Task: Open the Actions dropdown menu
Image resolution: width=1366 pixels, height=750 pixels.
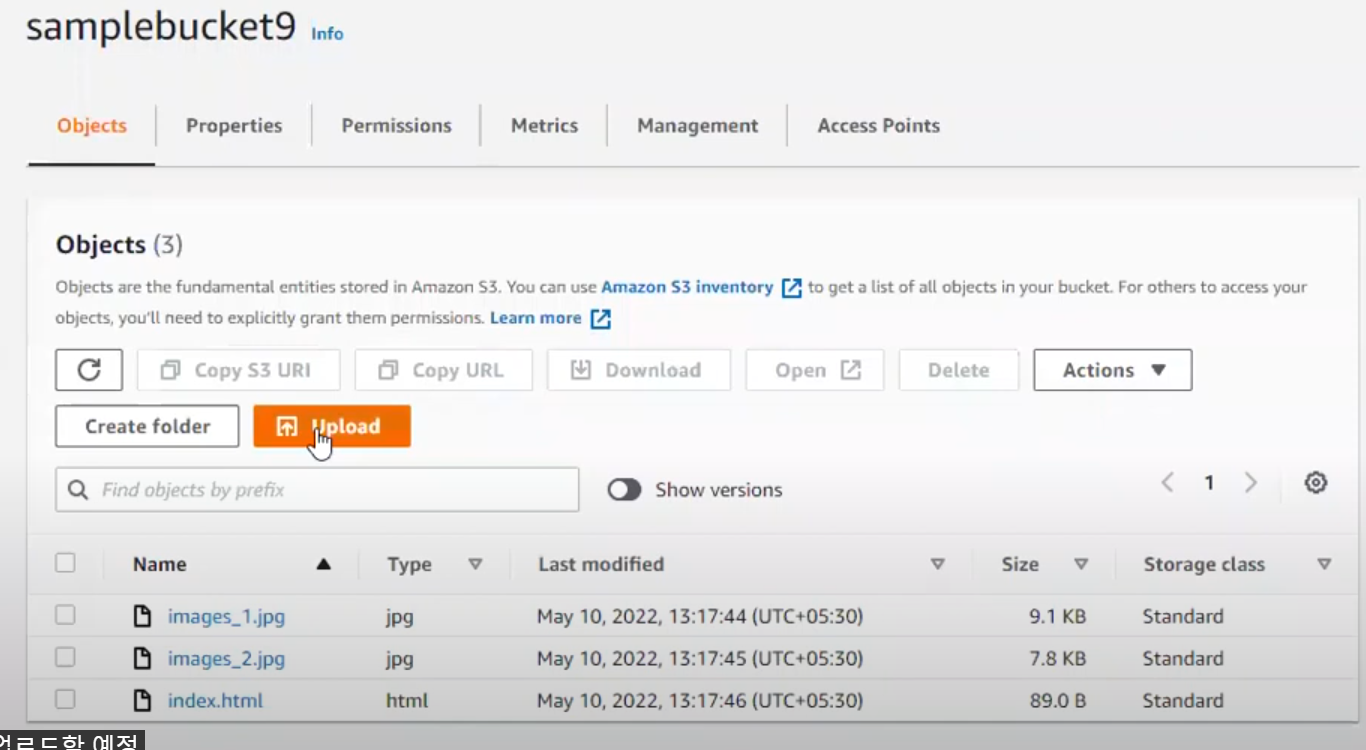Action: 1112,370
